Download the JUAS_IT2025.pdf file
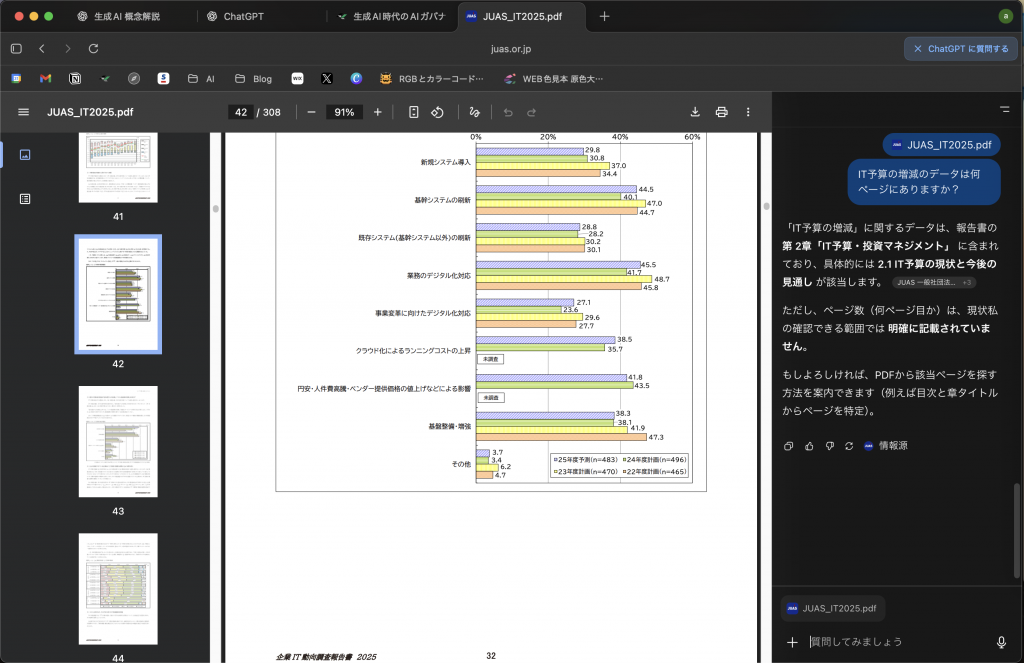Viewport: 1024px width, 663px height. (x=695, y=112)
